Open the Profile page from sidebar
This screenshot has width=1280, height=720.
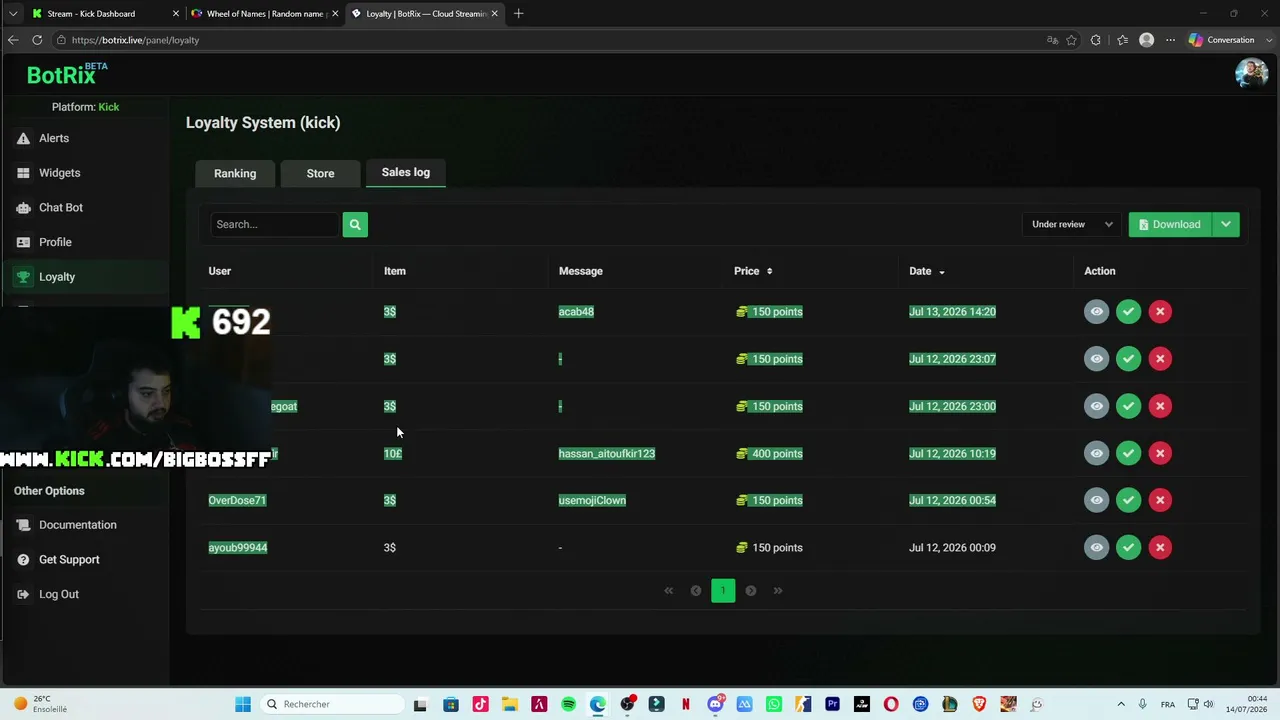point(55,242)
